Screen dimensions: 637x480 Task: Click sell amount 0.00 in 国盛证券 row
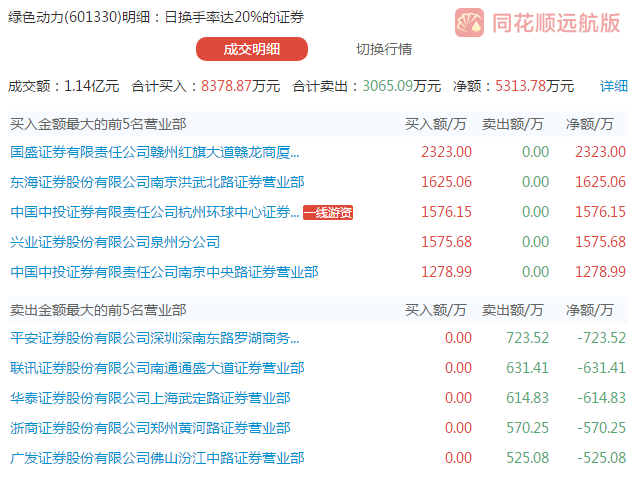[x=535, y=152]
